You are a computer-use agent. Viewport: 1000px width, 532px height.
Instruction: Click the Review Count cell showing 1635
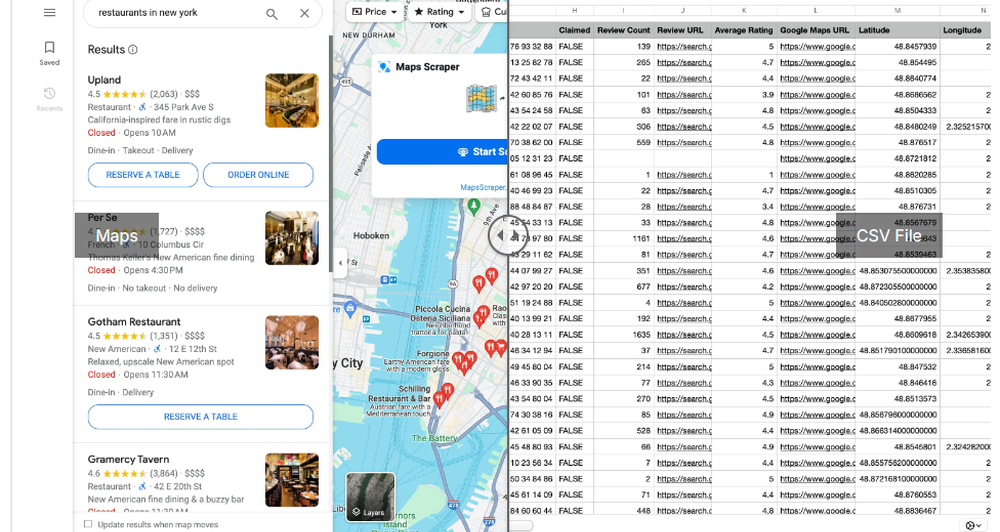pyautogui.click(x=624, y=334)
